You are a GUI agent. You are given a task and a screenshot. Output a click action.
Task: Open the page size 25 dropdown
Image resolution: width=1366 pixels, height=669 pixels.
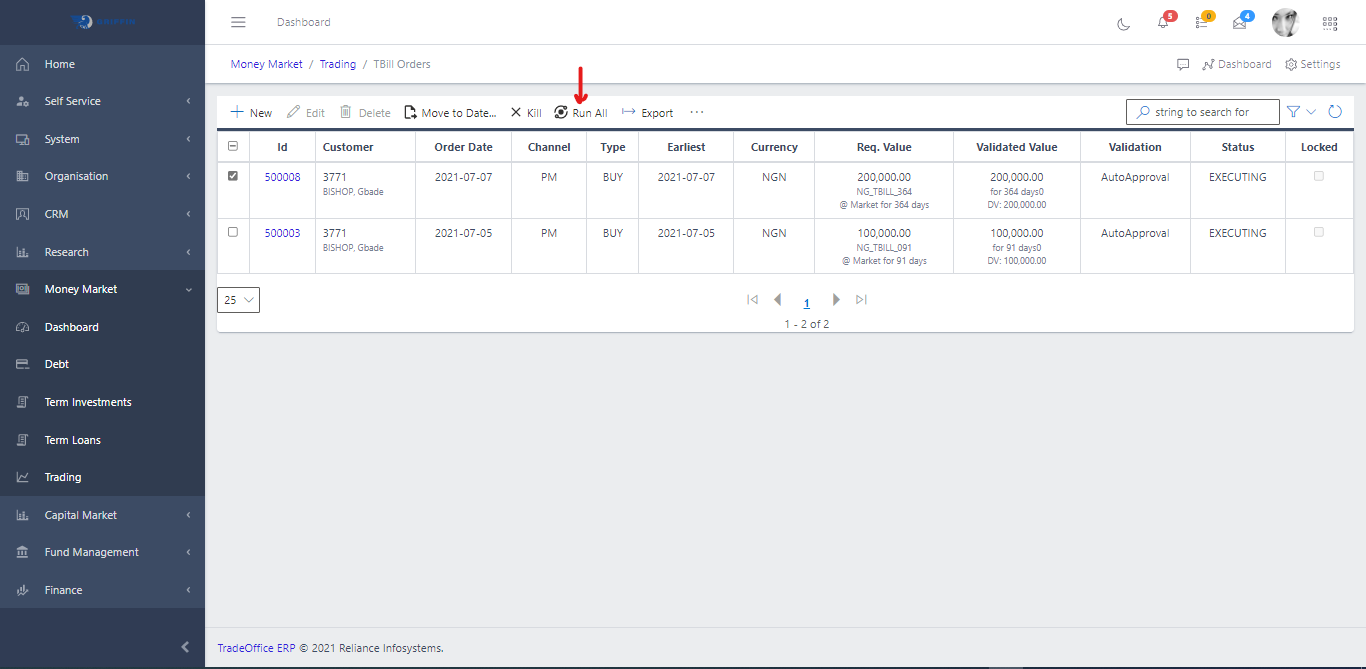pos(238,300)
